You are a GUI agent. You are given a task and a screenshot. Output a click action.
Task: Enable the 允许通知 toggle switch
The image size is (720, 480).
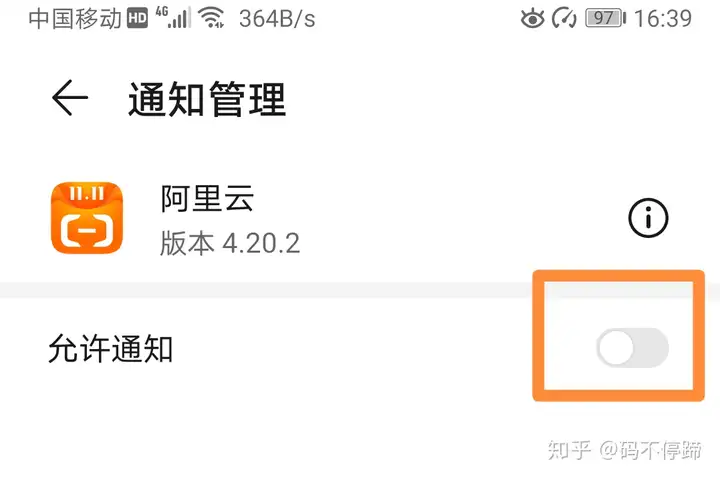(632, 347)
